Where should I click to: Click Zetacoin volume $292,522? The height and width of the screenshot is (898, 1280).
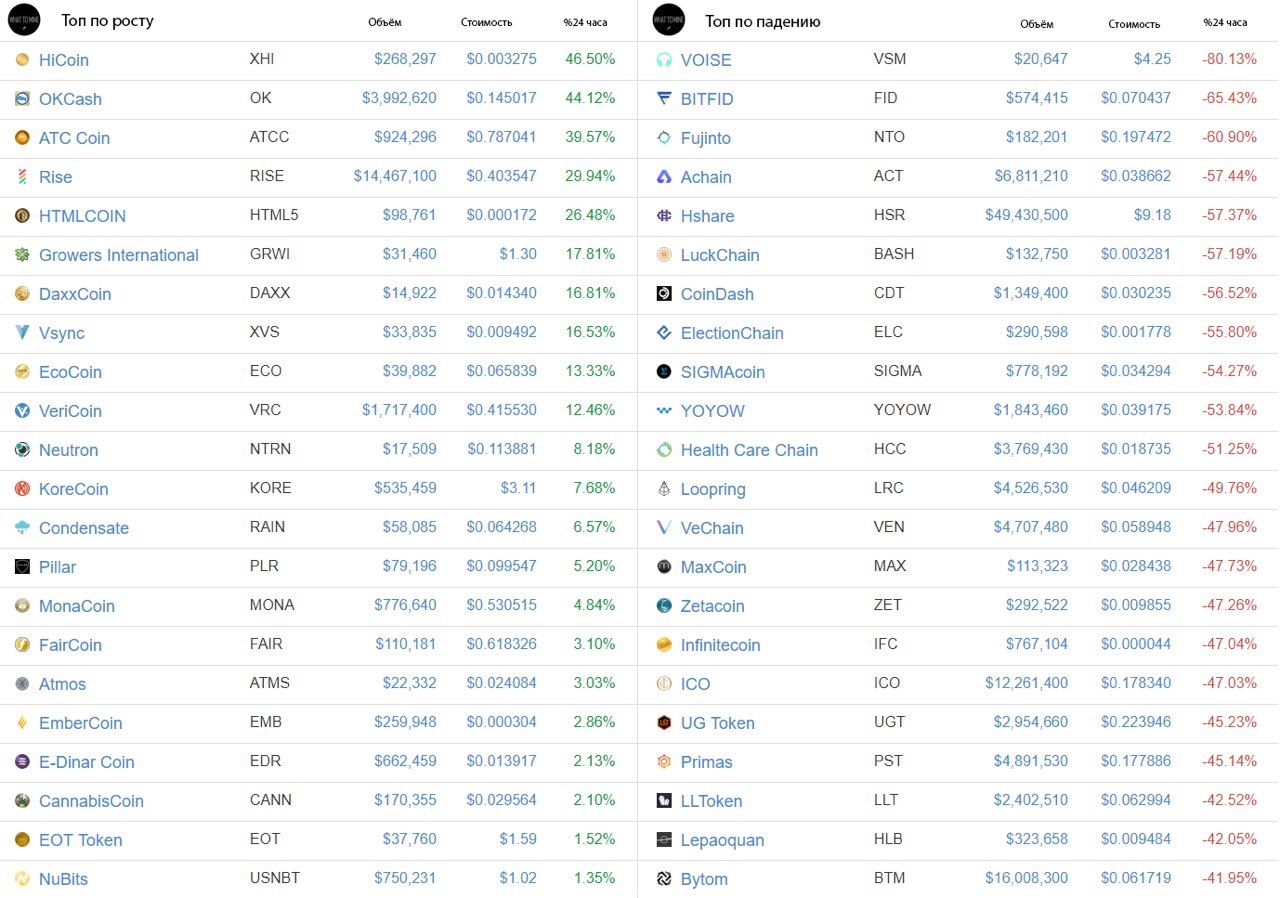tap(1037, 605)
